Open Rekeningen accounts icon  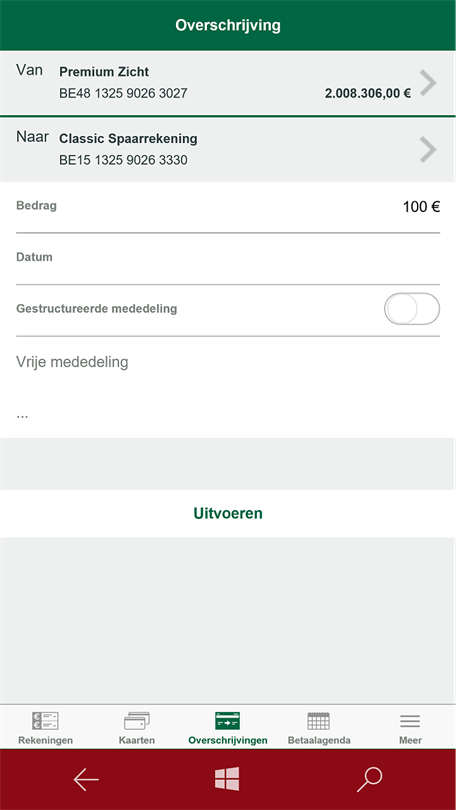coord(45,721)
